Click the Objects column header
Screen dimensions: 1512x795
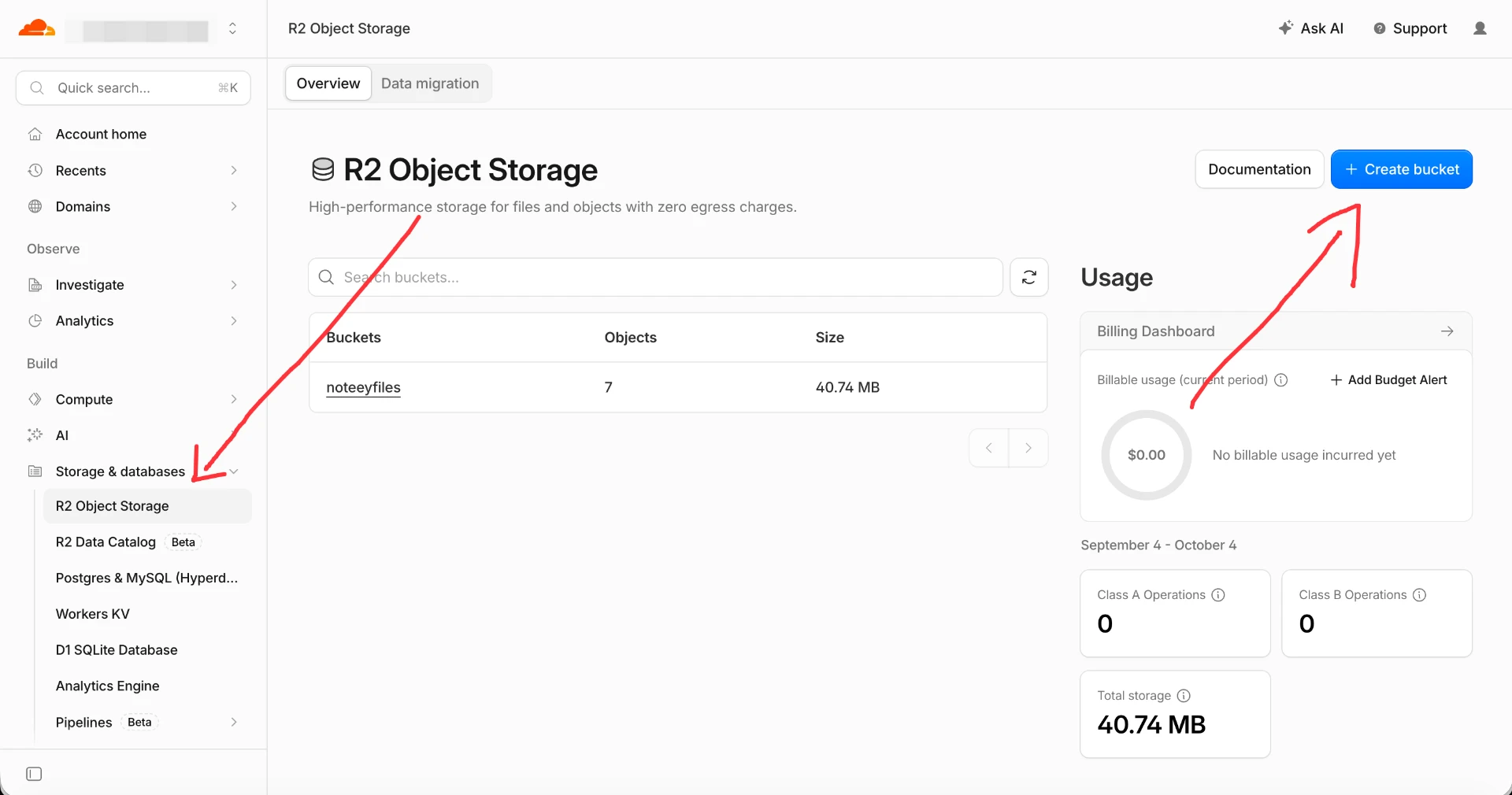coord(630,338)
